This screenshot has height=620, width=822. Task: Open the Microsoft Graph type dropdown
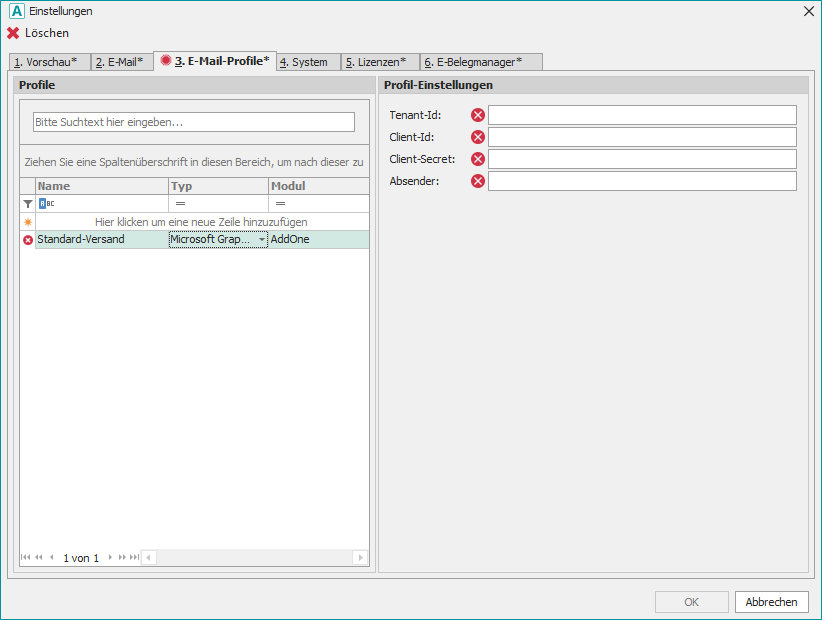262,240
